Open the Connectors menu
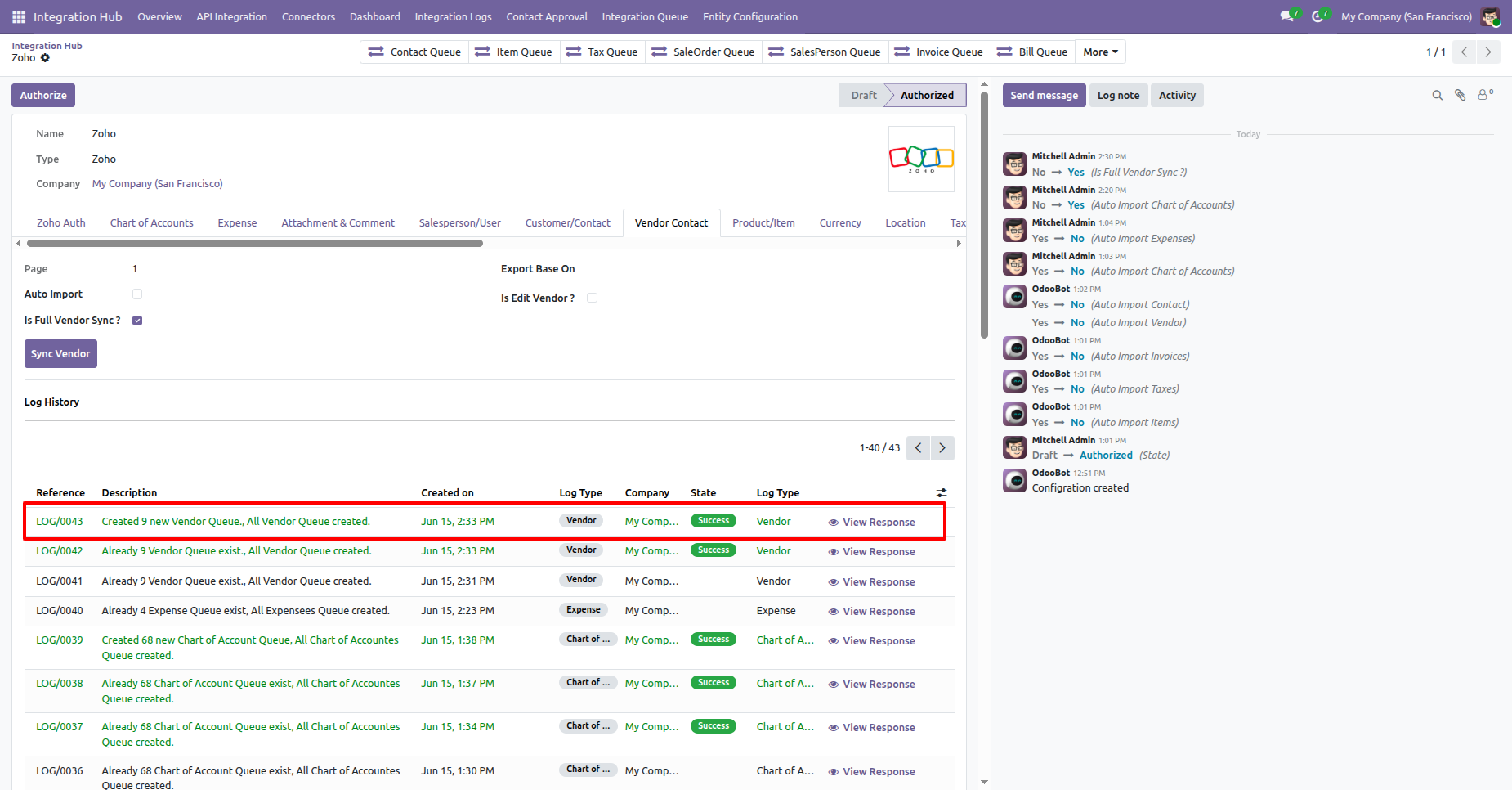 tap(308, 16)
